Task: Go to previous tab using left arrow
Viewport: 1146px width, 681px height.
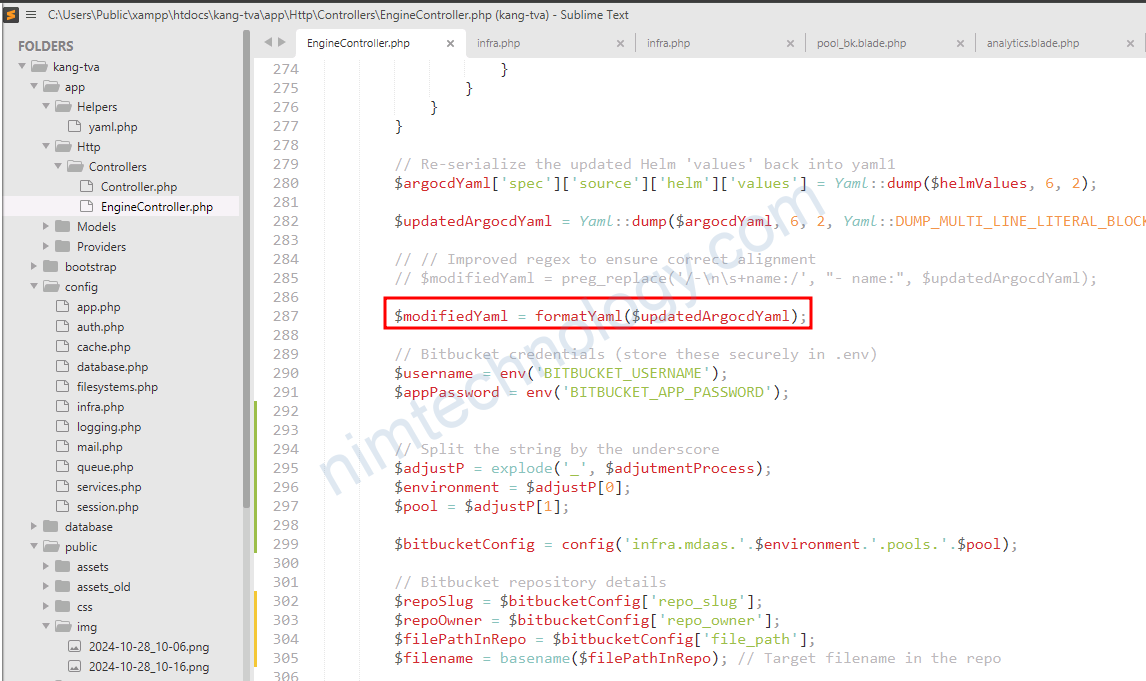Action: tap(268, 42)
